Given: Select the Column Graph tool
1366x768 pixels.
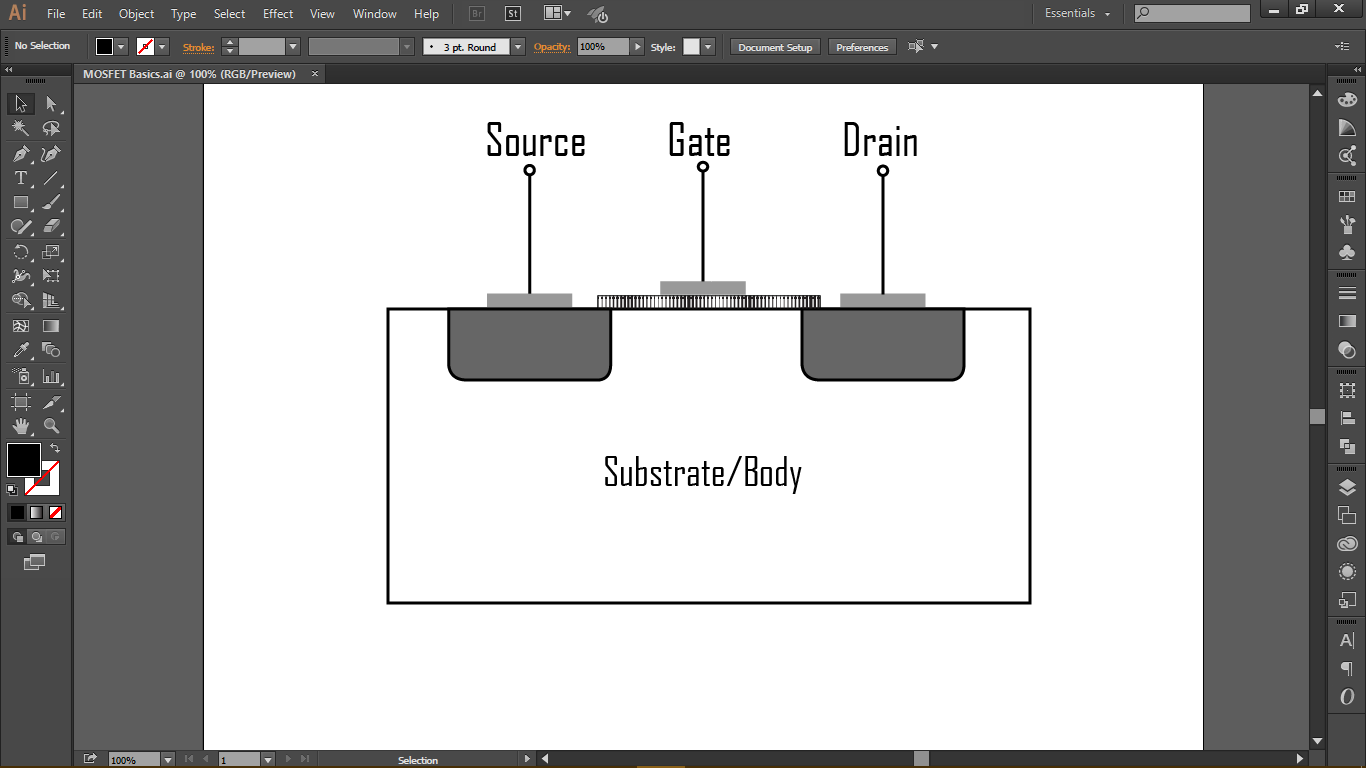Looking at the screenshot, I should pos(51,377).
